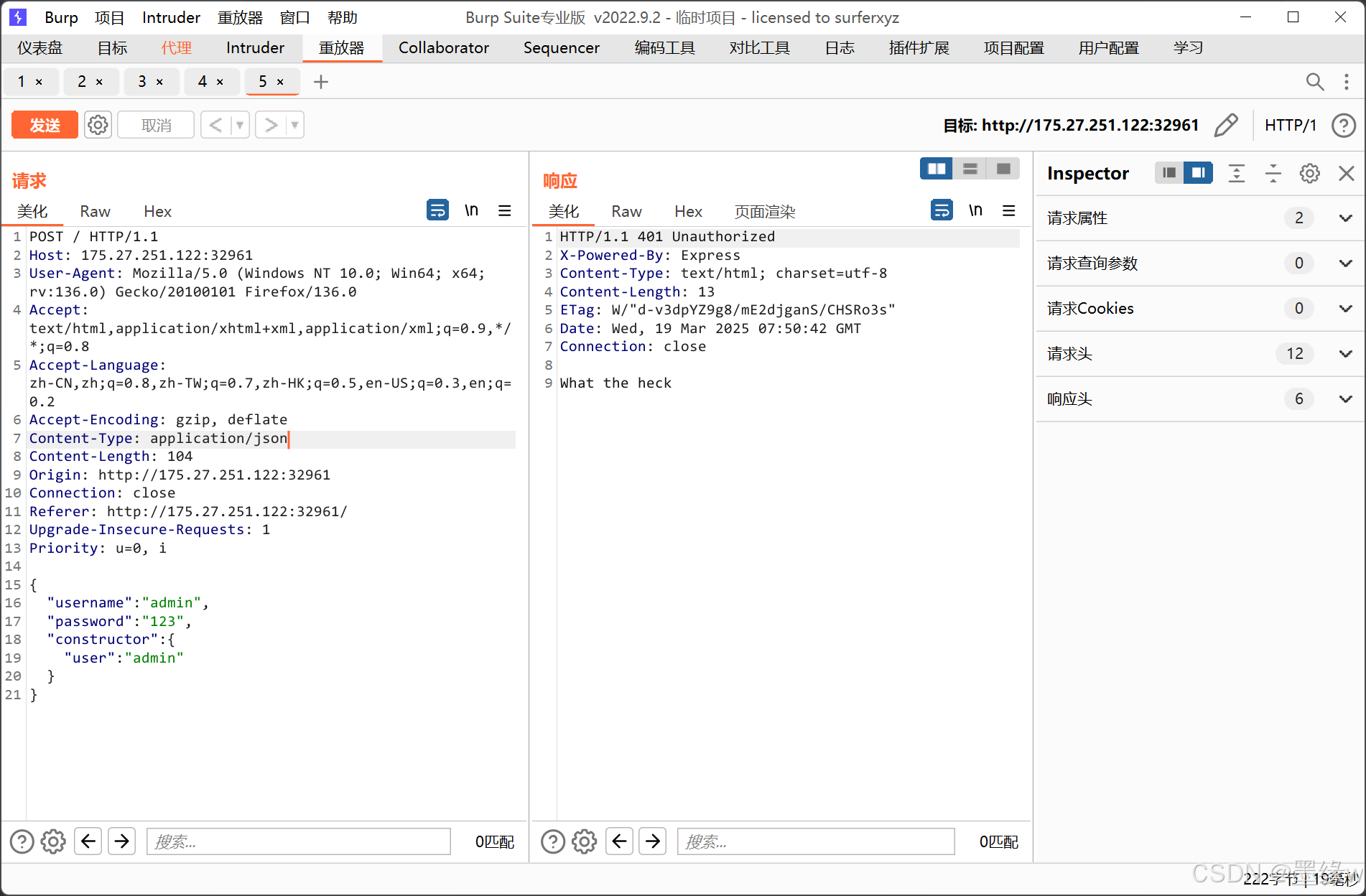The width and height of the screenshot is (1366, 896).
Task: Open request editor hamburger menu
Action: coord(505,210)
